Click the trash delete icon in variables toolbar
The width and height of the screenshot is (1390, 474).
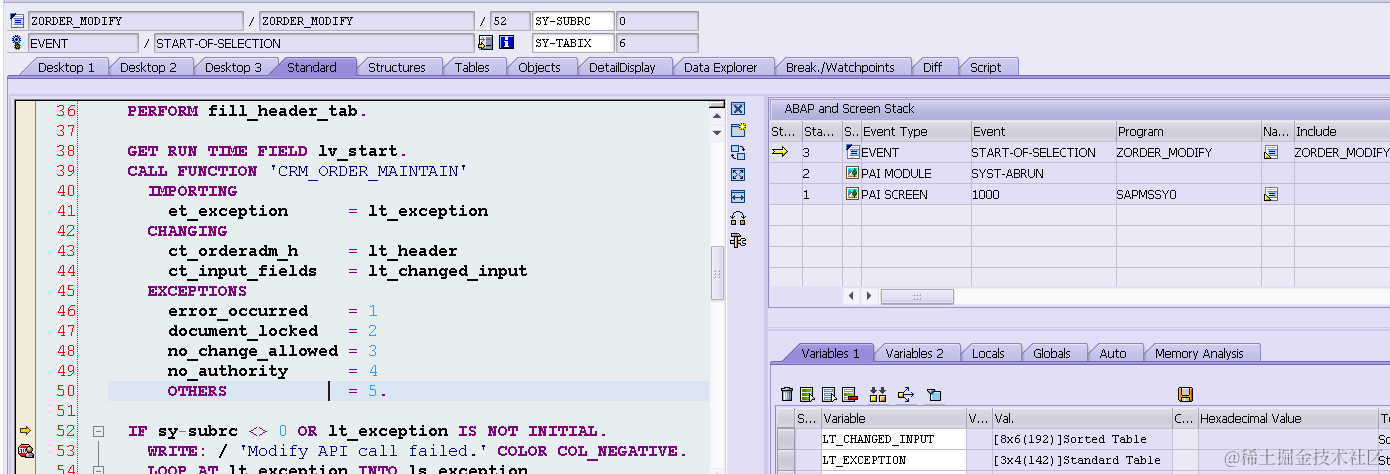pos(787,394)
